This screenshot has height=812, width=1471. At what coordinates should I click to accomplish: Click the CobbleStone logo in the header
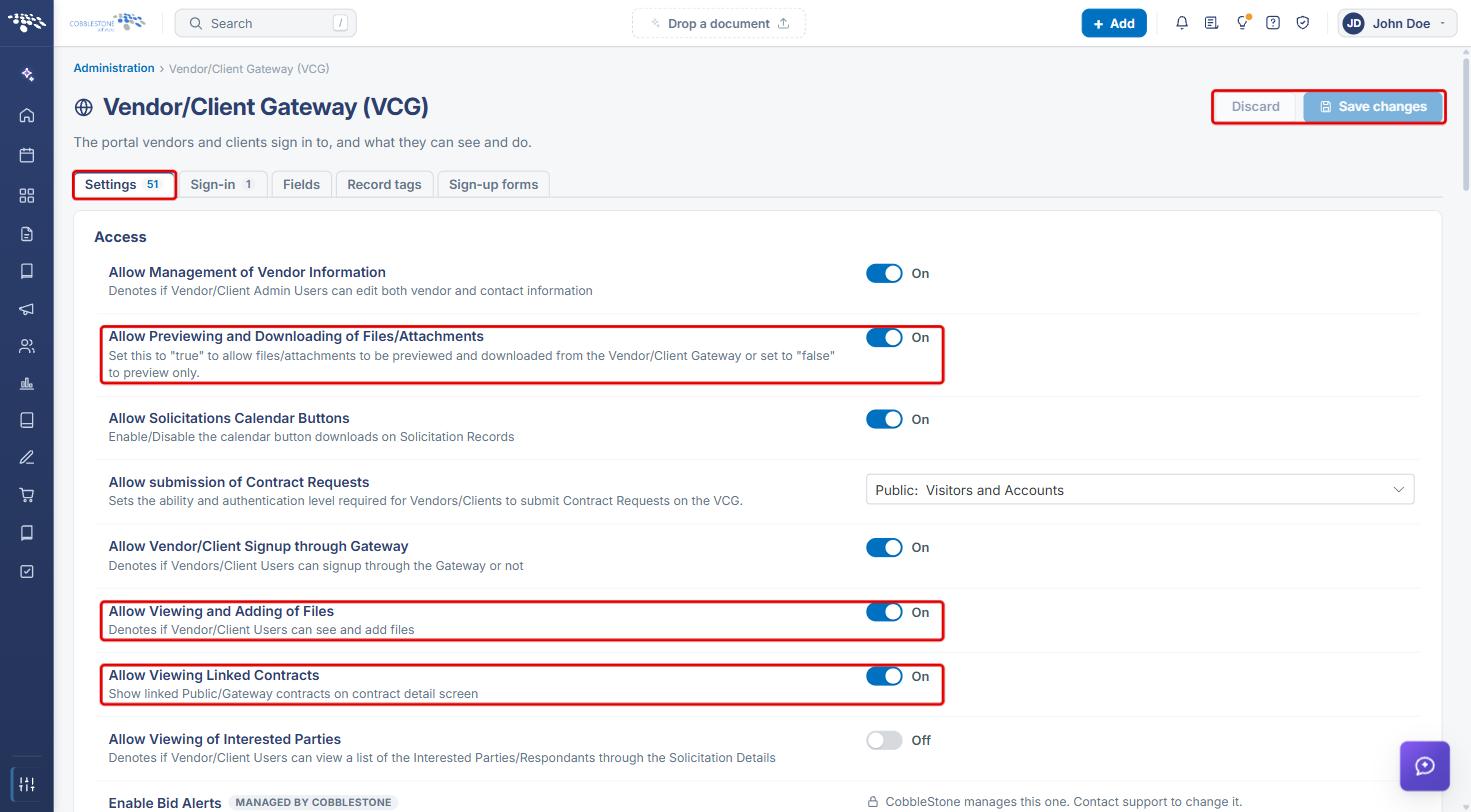[107, 23]
